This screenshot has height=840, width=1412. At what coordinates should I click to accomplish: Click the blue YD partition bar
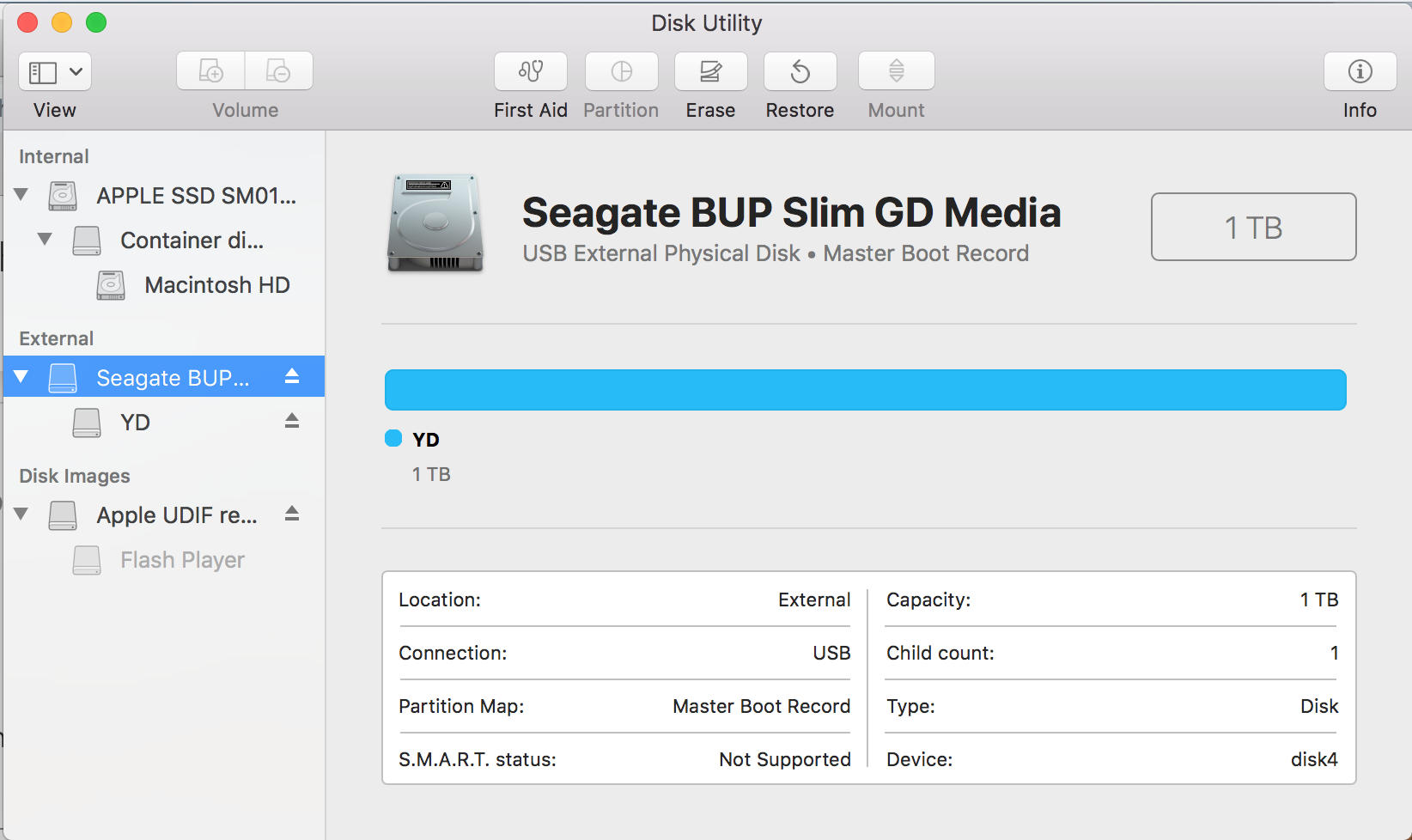point(865,390)
